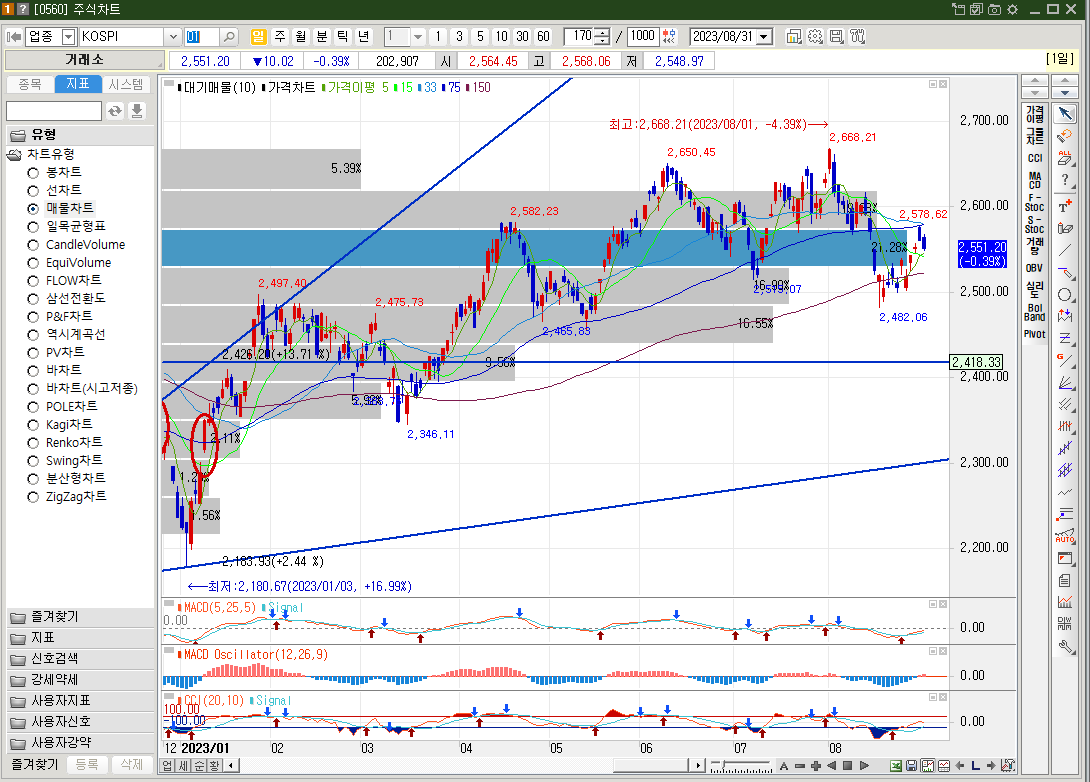Expand the 사용자지표 folder

coord(79,701)
